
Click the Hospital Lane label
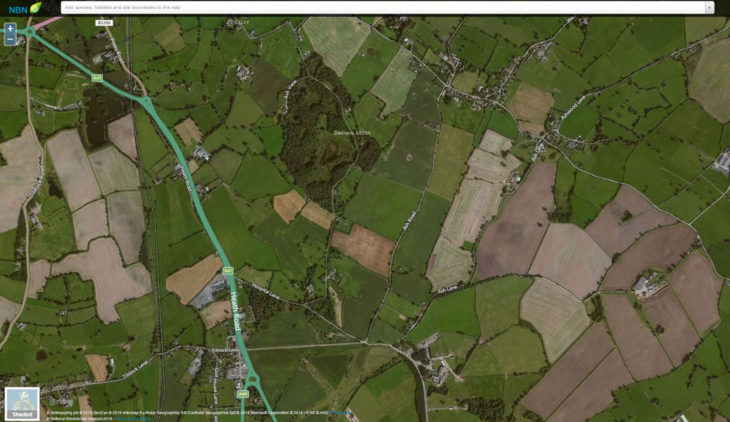pos(265,291)
